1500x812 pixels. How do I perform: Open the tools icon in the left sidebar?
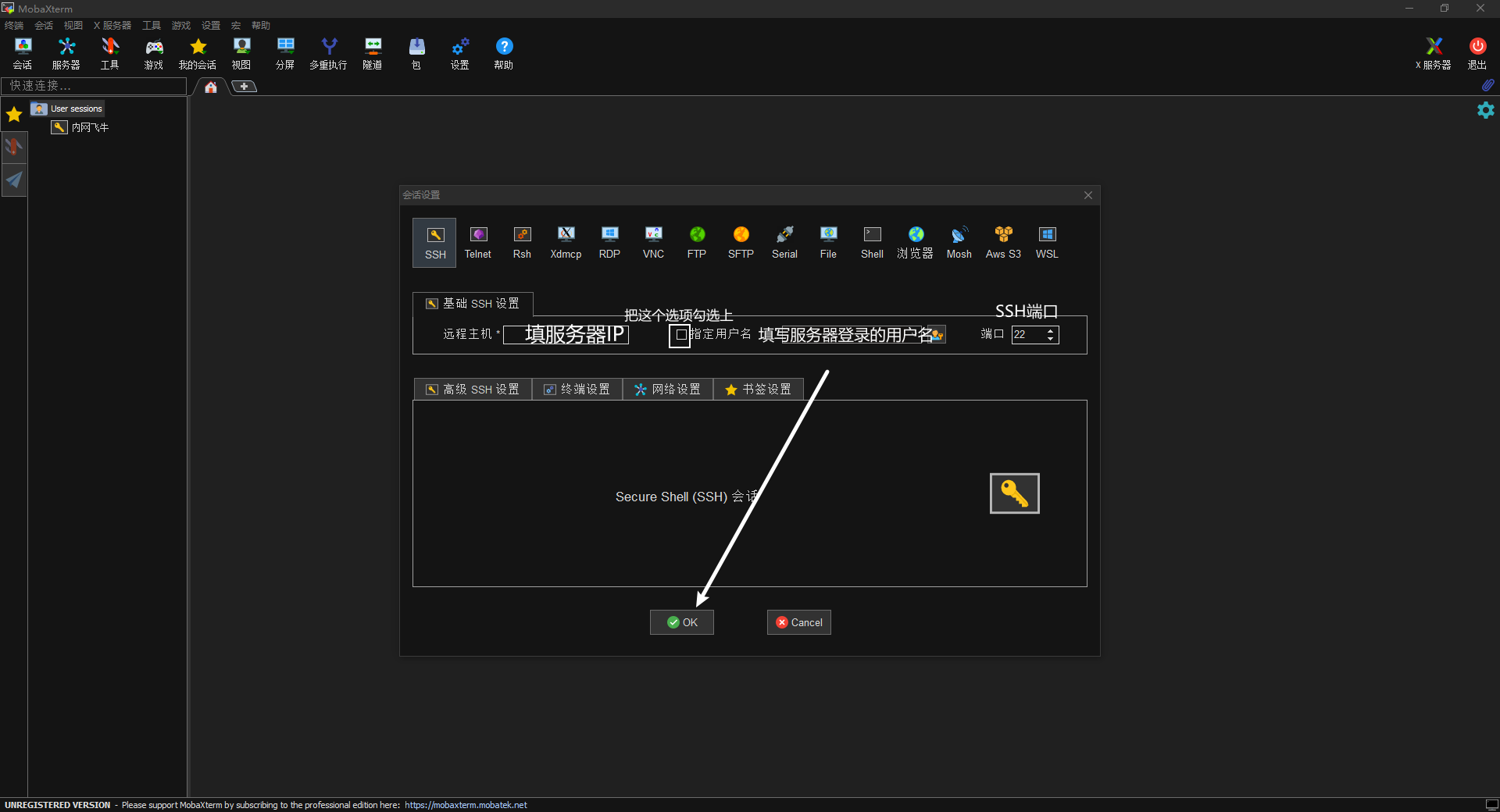[x=14, y=147]
